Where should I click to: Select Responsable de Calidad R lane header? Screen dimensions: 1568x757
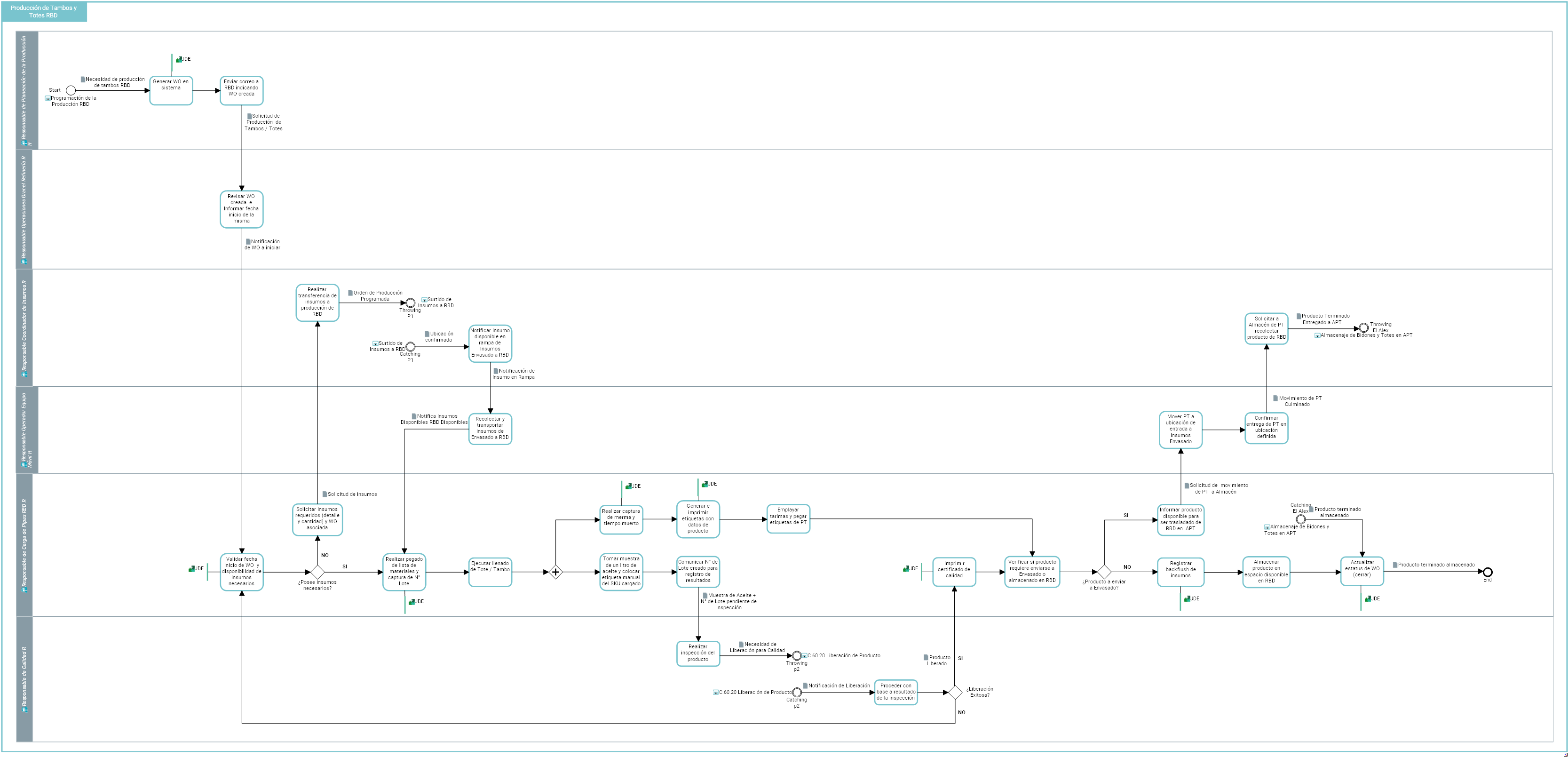pos(24,679)
